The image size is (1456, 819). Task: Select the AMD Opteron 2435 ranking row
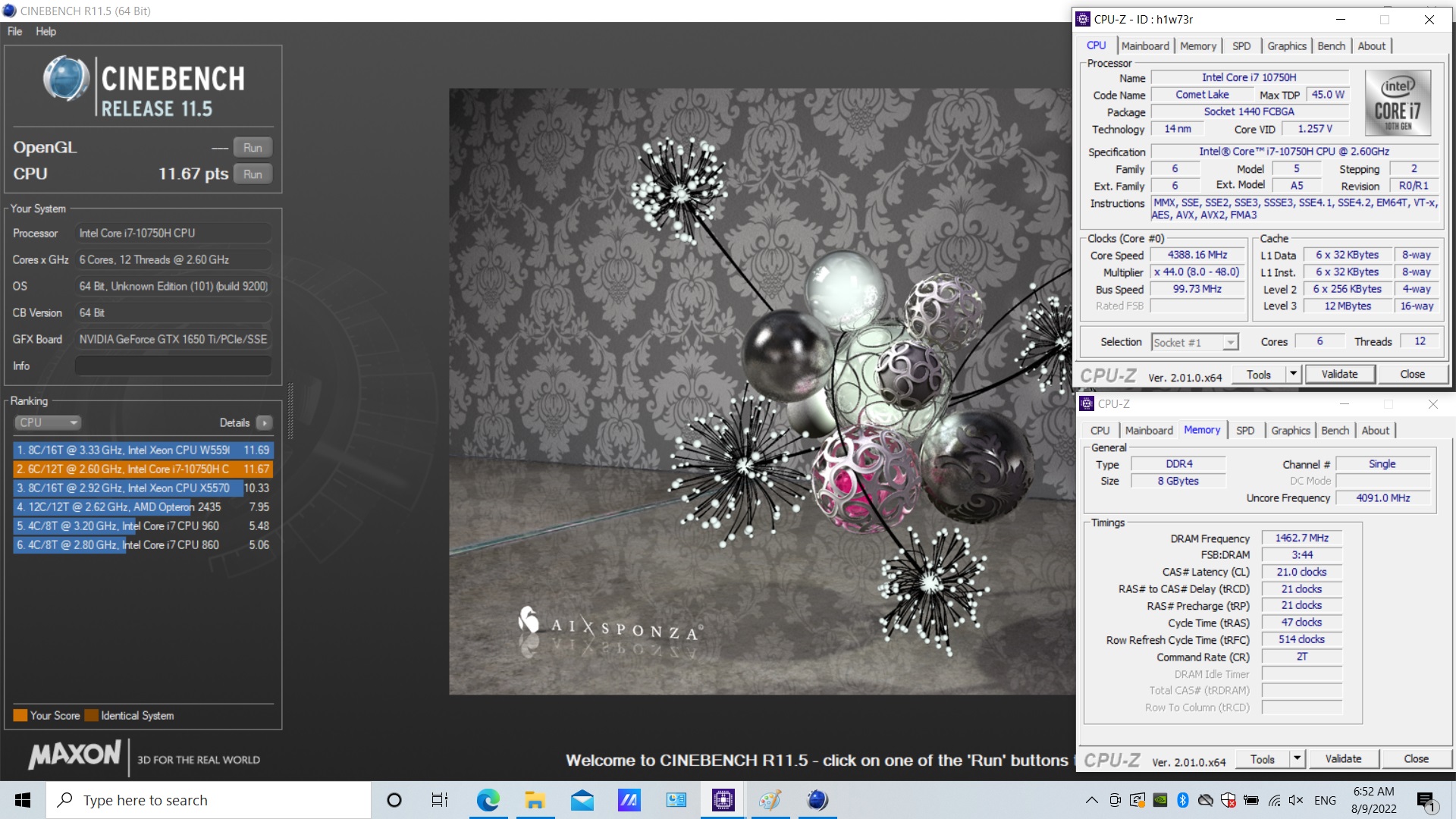coord(143,507)
